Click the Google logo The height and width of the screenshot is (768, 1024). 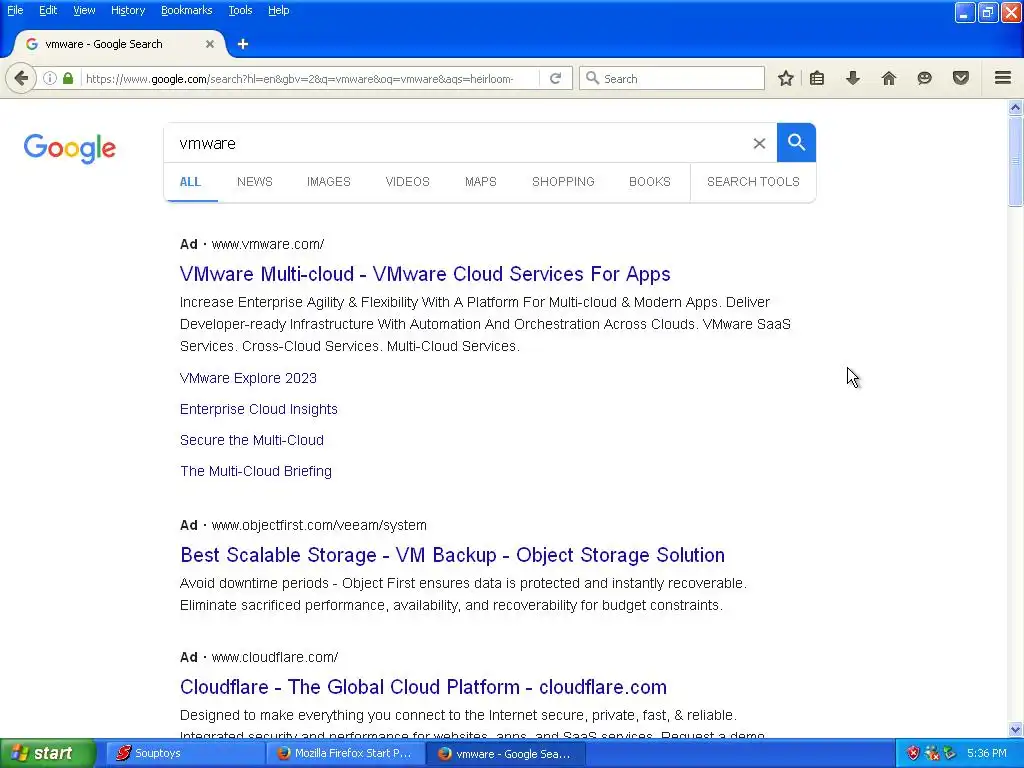pyautogui.click(x=70, y=148)
